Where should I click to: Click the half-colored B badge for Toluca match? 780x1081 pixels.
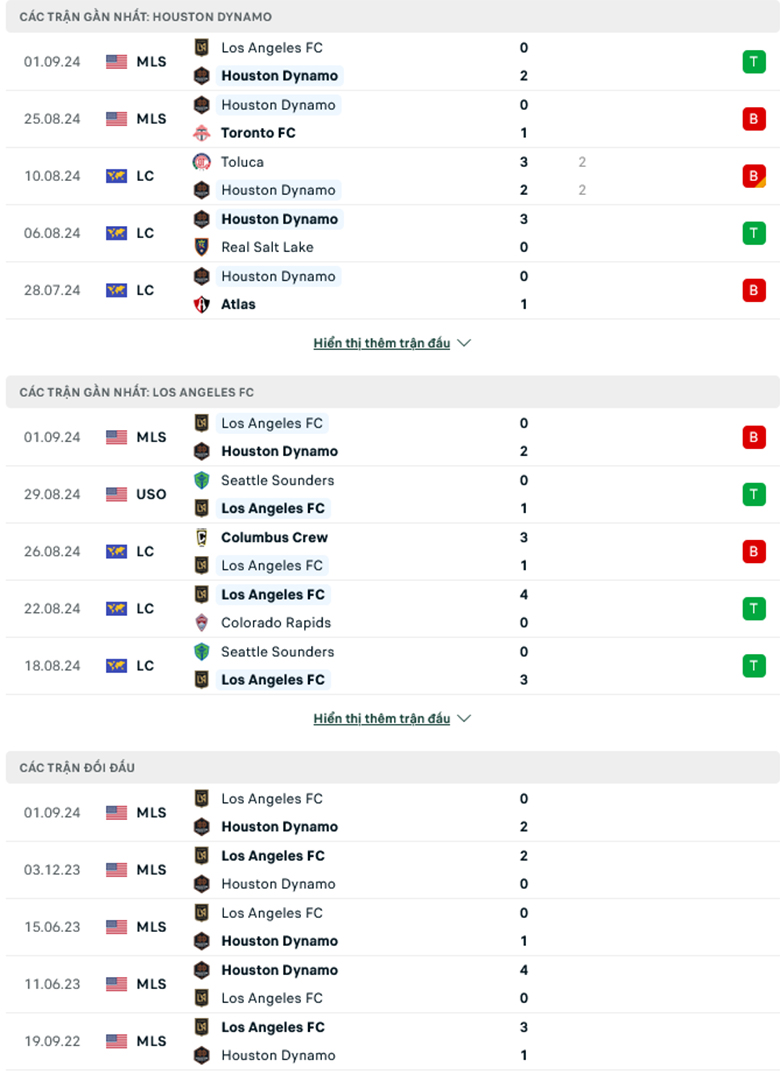coord(753,176)
